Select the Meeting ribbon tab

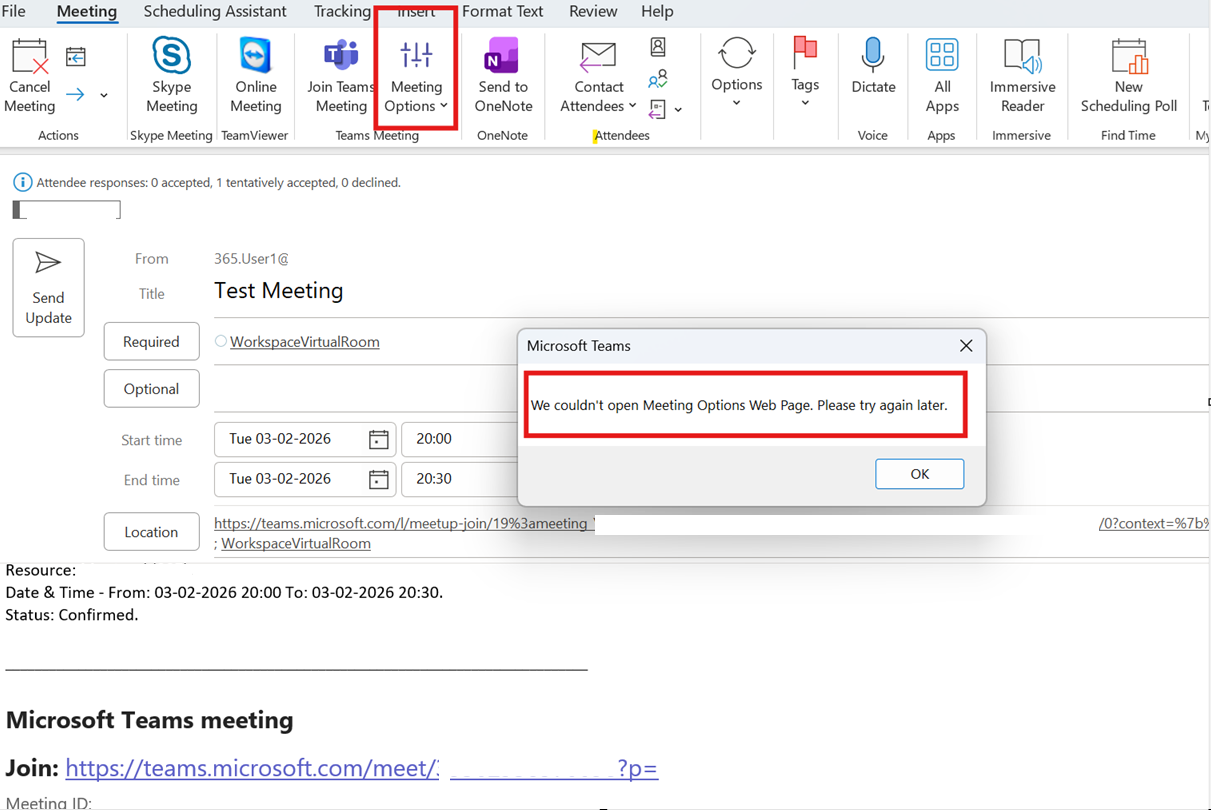(87, 12)
